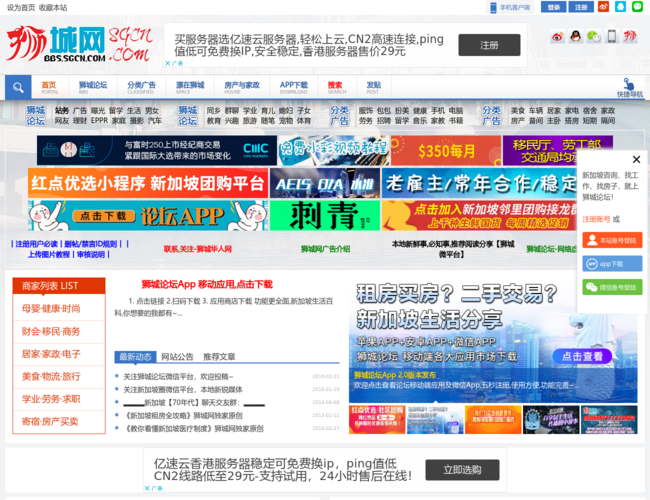The image size is (650, 500).
Task: Click the blue app下载 popup button
Action: (x=612, y=264)
